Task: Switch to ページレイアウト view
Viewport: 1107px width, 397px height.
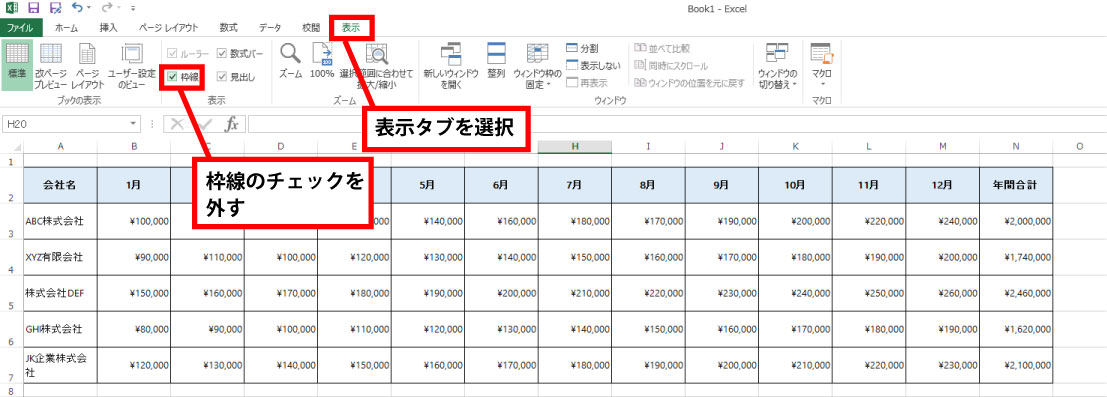Action: (x=87, y=65)
